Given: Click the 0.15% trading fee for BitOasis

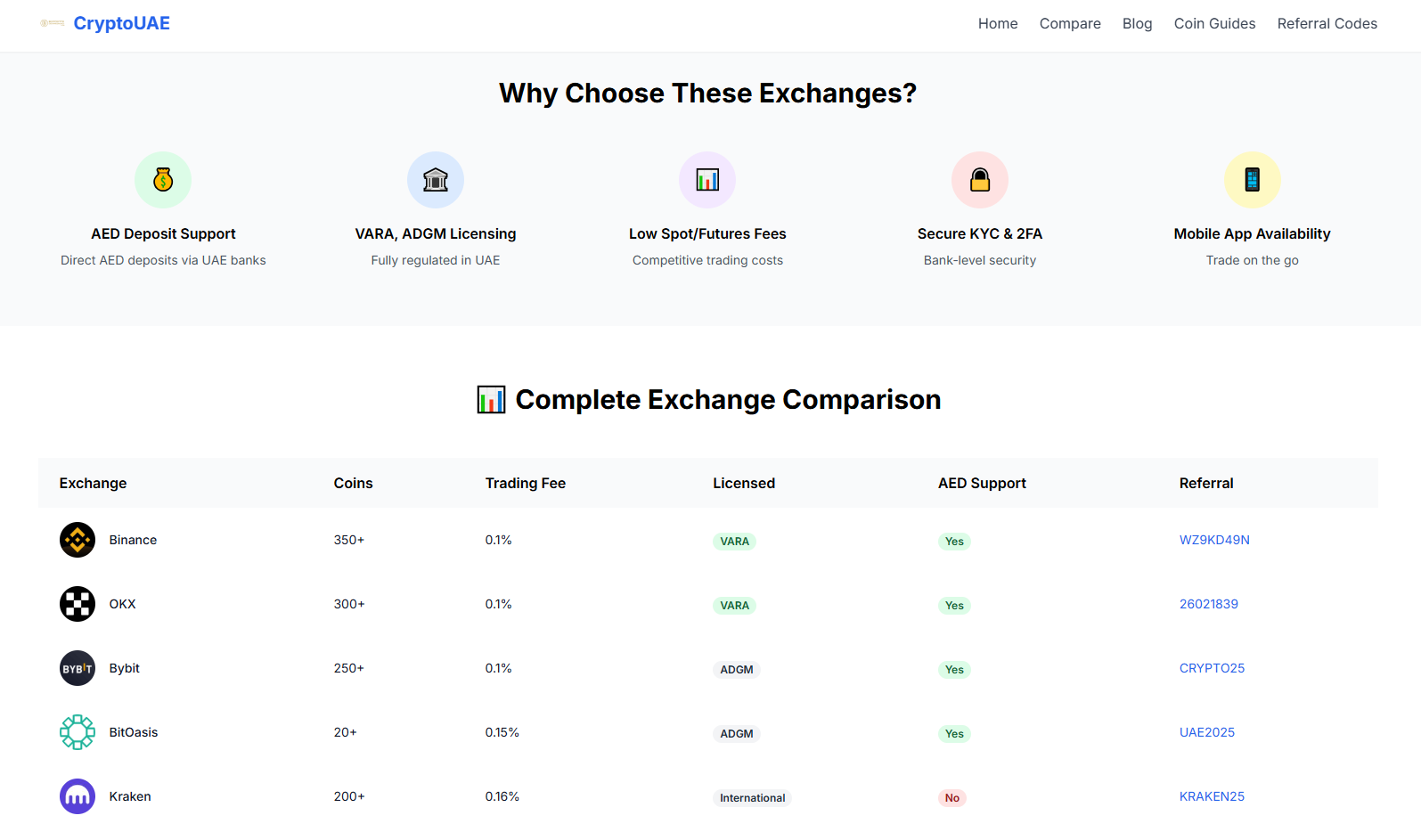Looking at the screenshot, I should coord(502,732).
